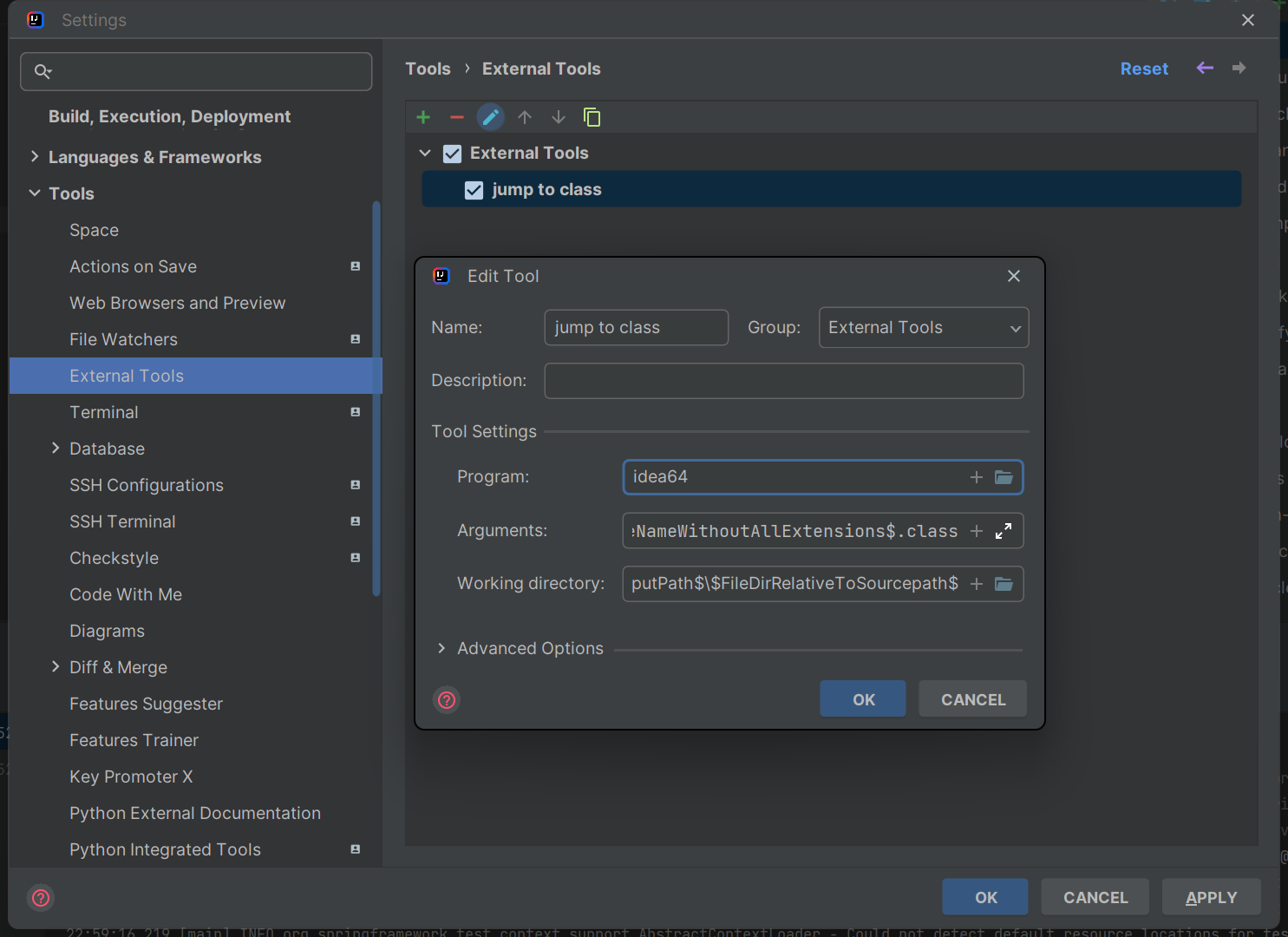The height and width of the screenshot is (937, 1288).
Task: Toggle the jump to class checkbox
Action: [474, 190]
